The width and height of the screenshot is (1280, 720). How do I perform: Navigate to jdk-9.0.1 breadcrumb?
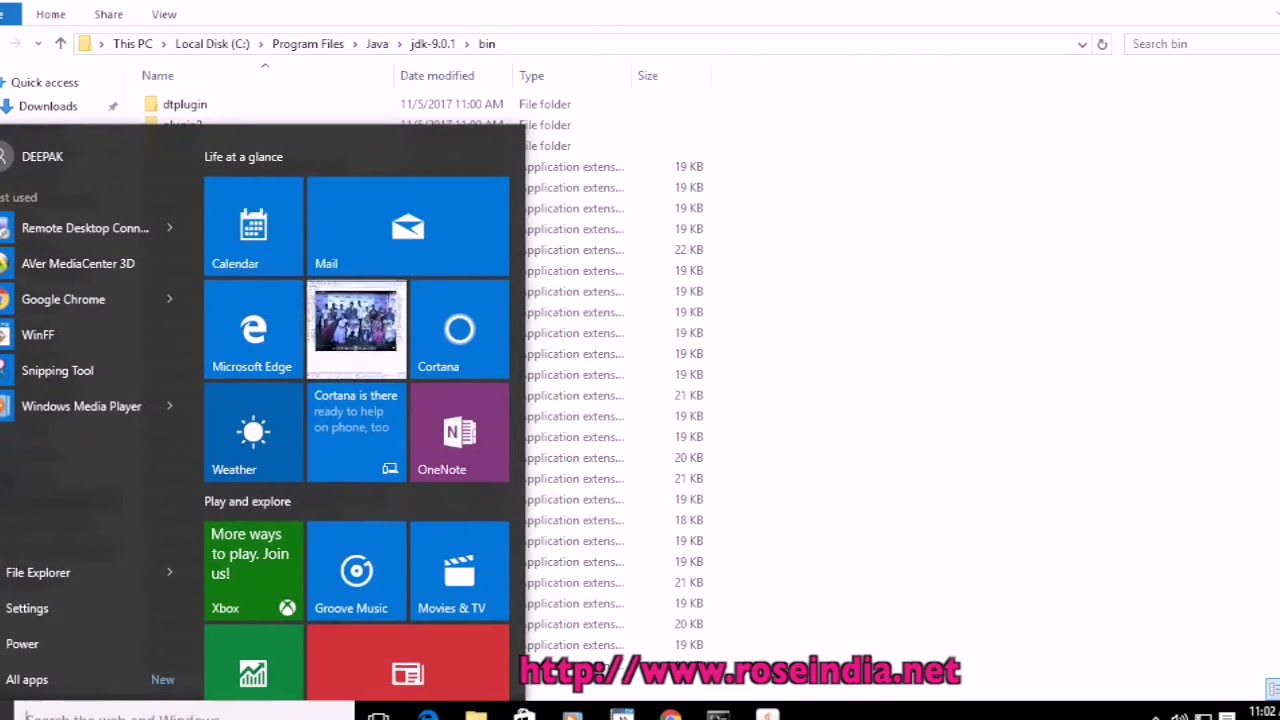tap(433, 44)
